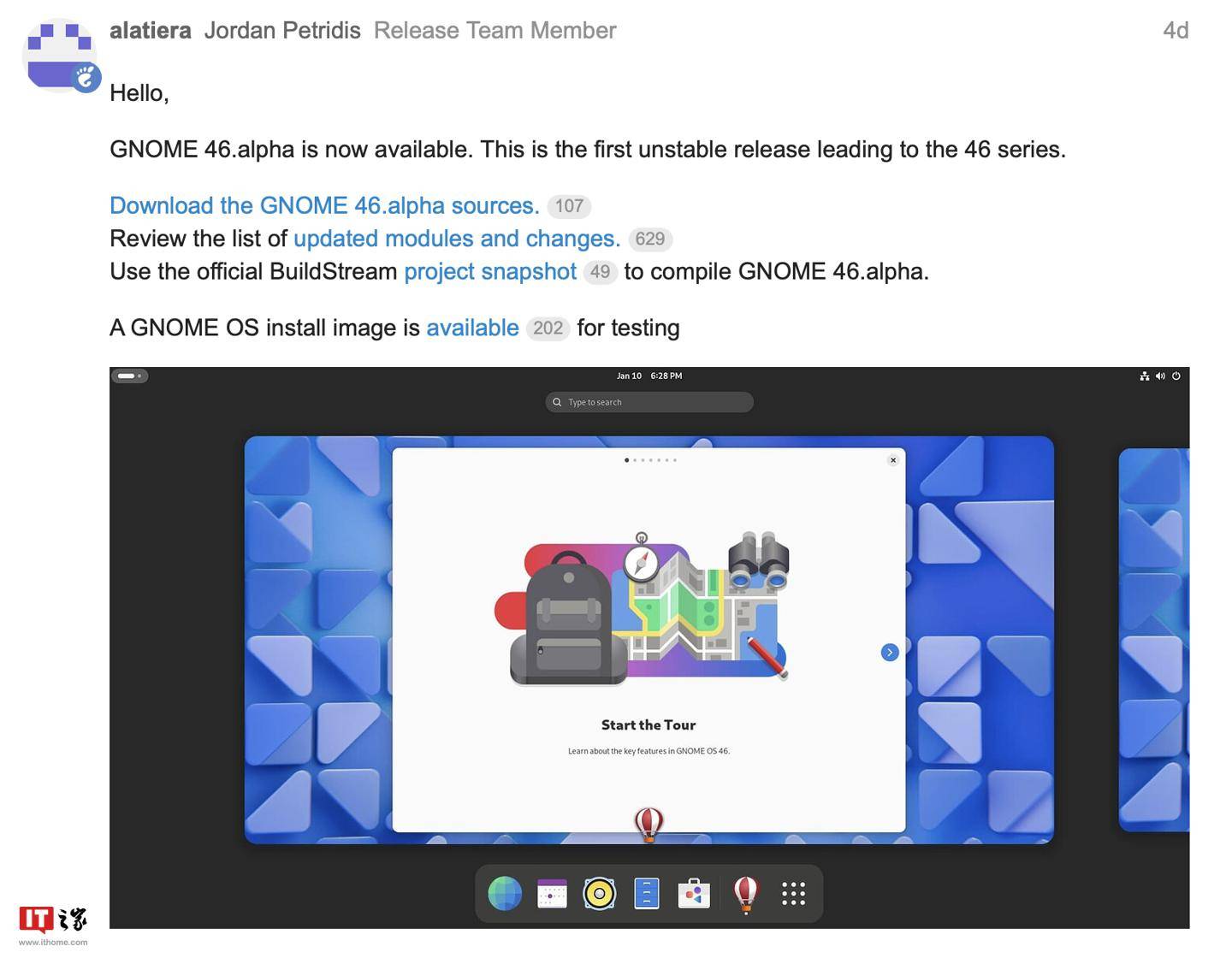Open the clock showing Jan 10 6:28 PM
Screen dimensions: 1232x964
tap(649, 376)
